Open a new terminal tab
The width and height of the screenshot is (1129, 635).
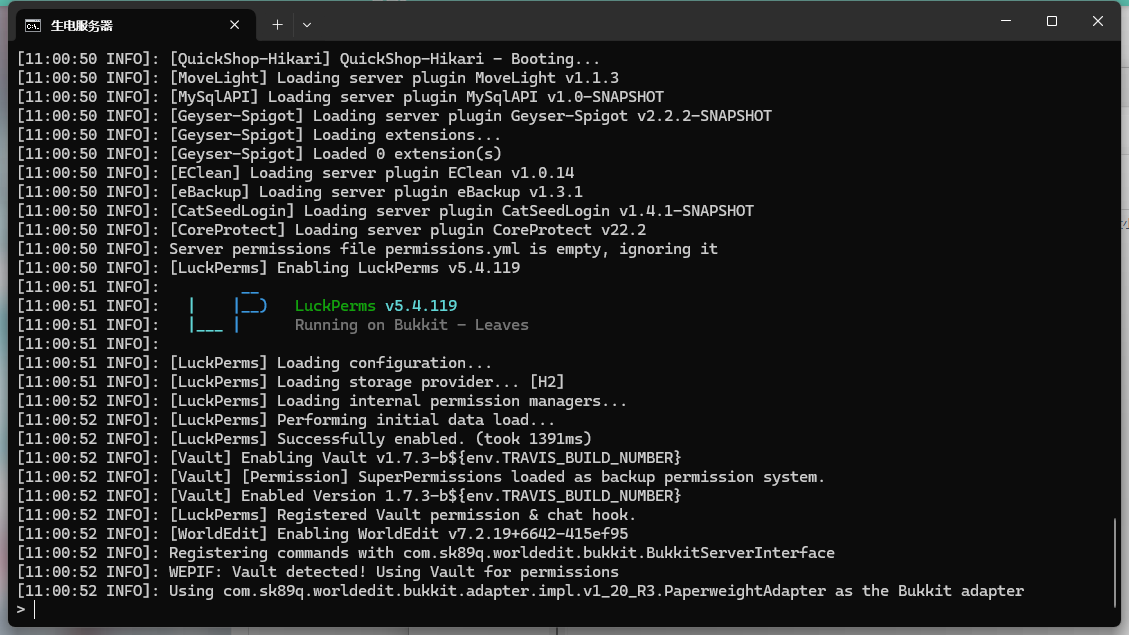coord(277,24)
